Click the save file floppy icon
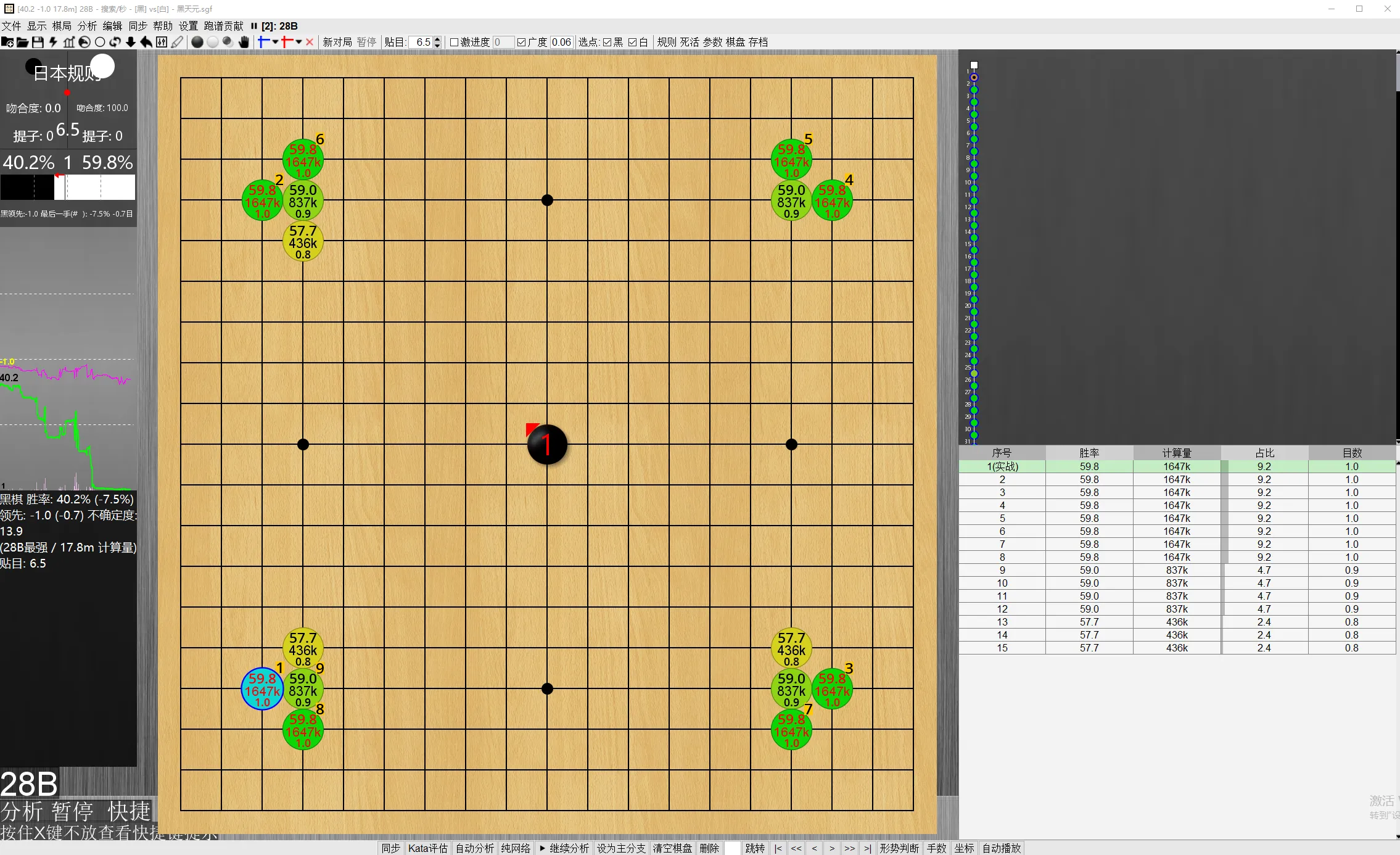 pos(38,42)
